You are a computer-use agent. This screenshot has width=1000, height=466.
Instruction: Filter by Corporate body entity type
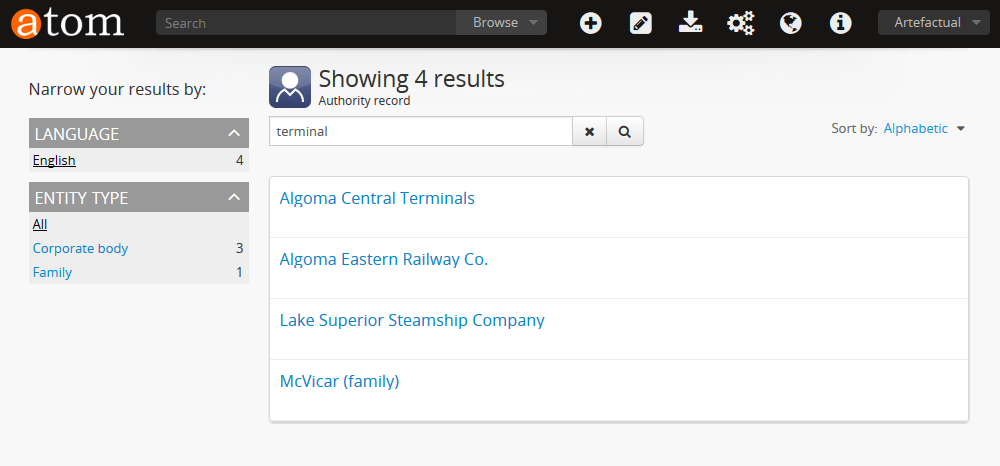[x=80, y=248]
